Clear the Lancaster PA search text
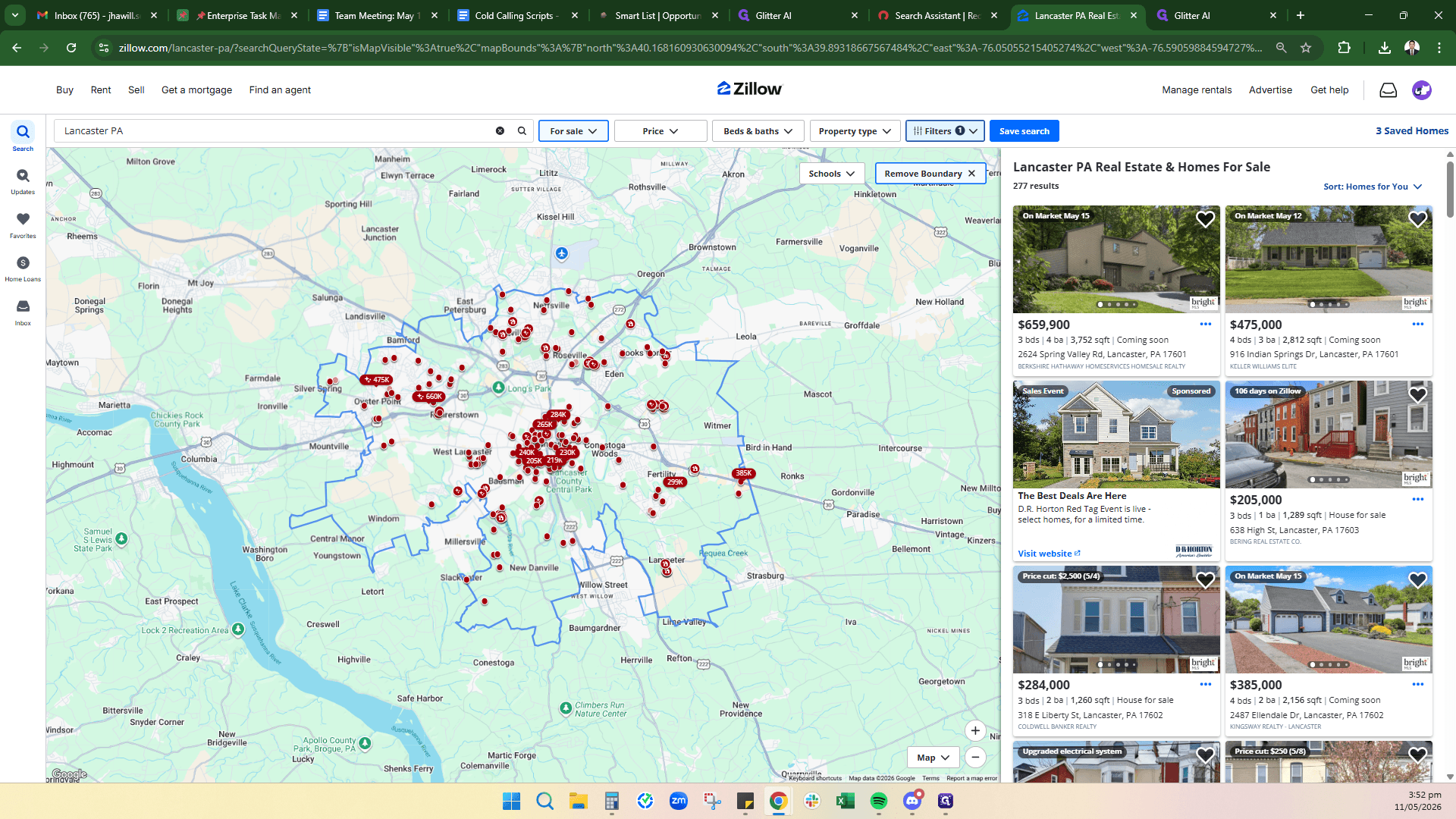 coord(500,131)
